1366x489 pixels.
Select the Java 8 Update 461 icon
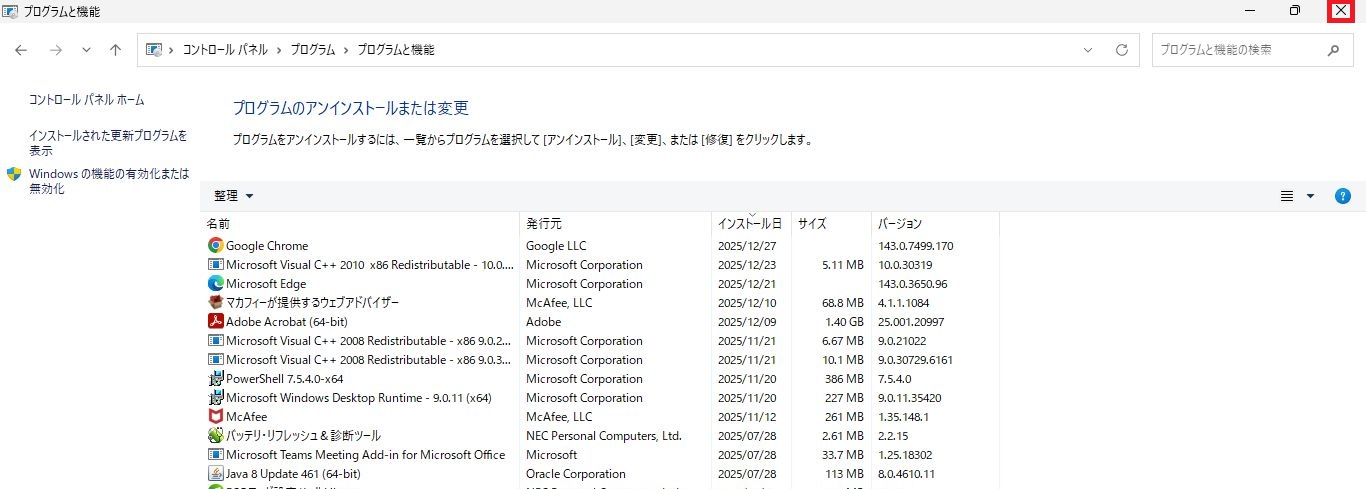click(x=215, y=474)
